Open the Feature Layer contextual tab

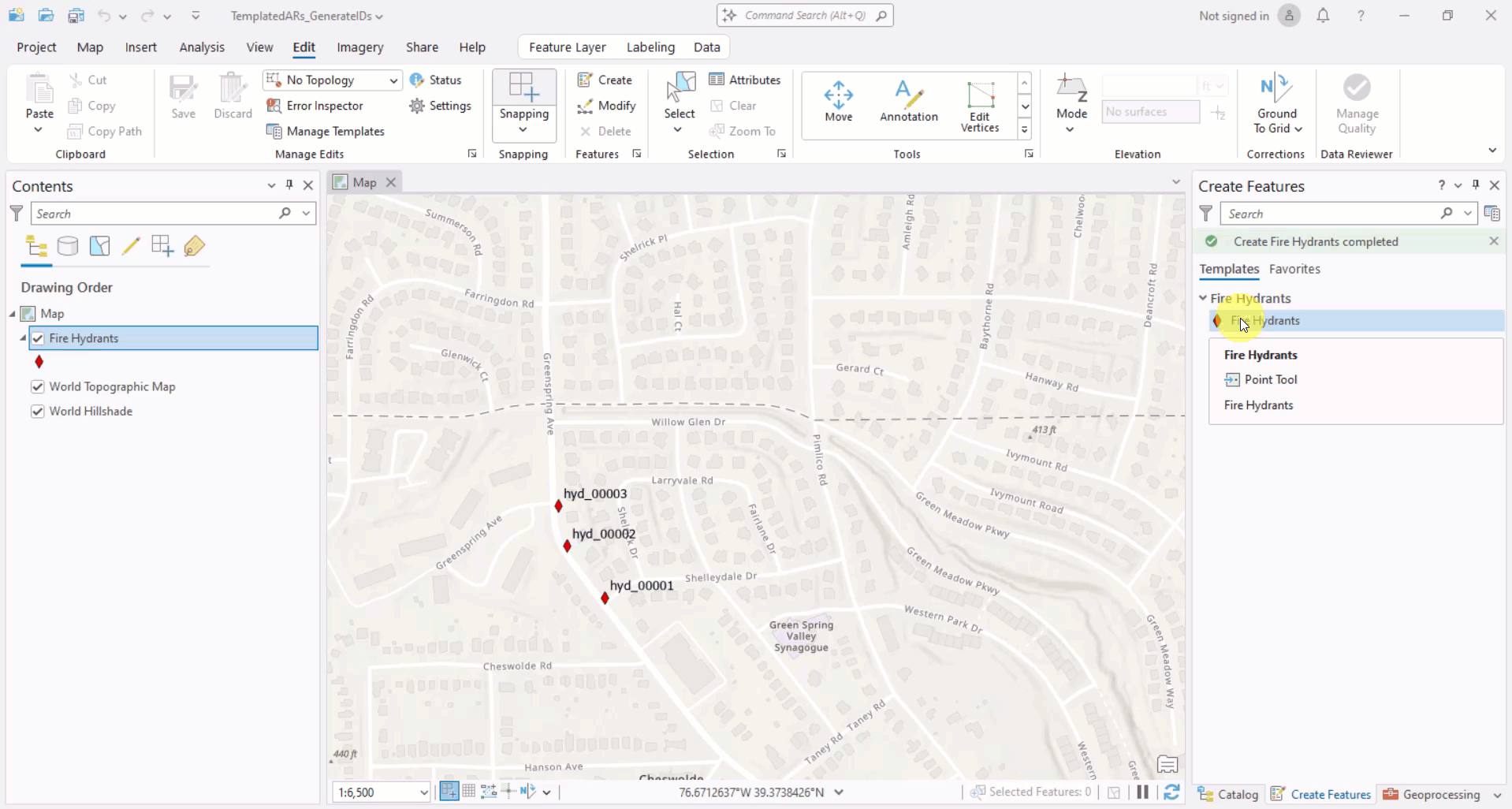568,47
